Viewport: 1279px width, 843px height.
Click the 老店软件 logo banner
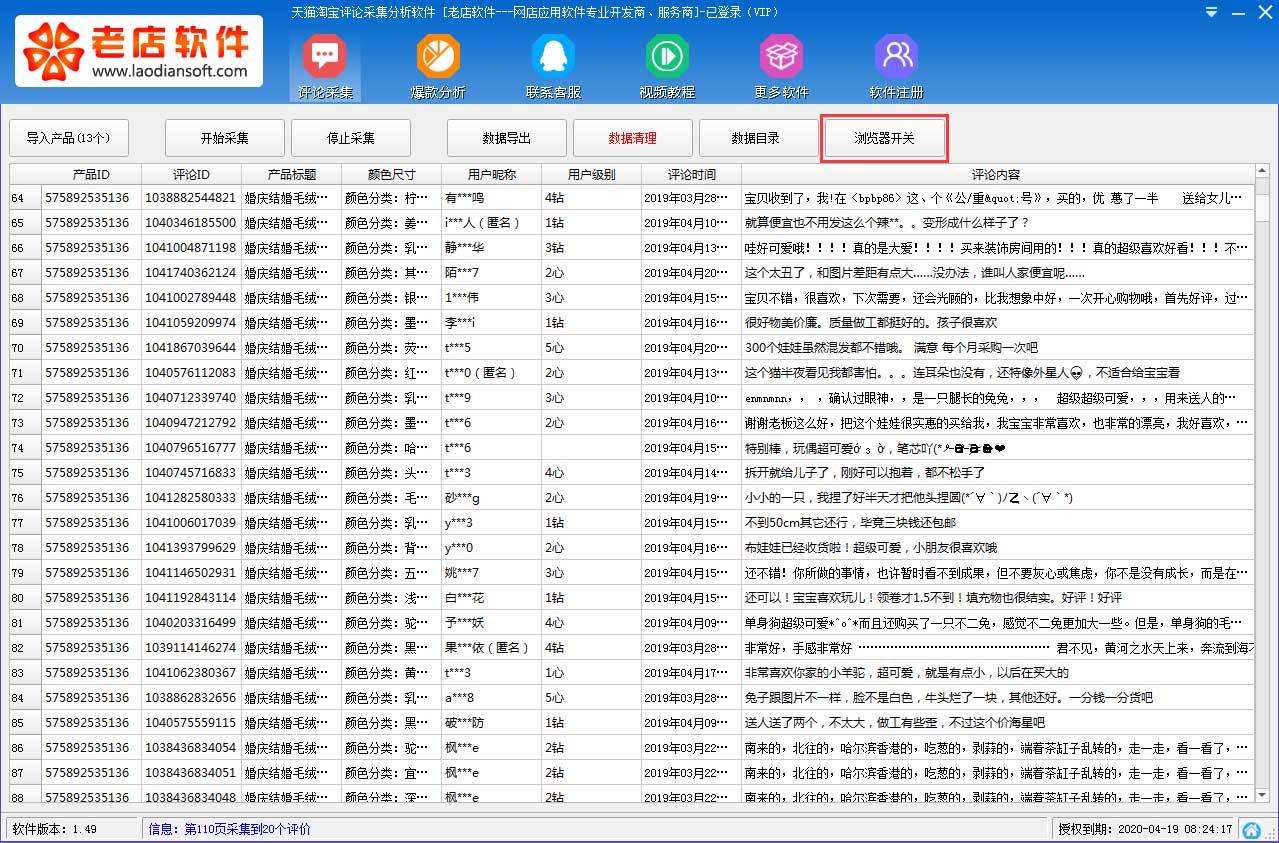coord(139,50)
